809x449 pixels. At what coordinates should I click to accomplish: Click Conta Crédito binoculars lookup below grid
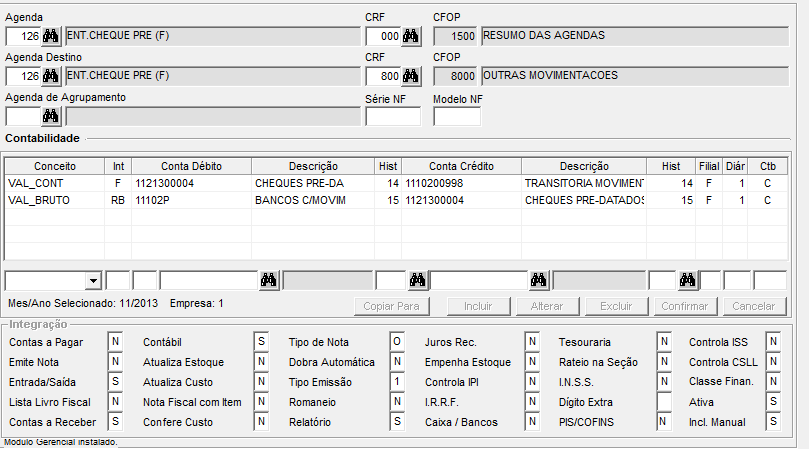click(x=540, y=281)
